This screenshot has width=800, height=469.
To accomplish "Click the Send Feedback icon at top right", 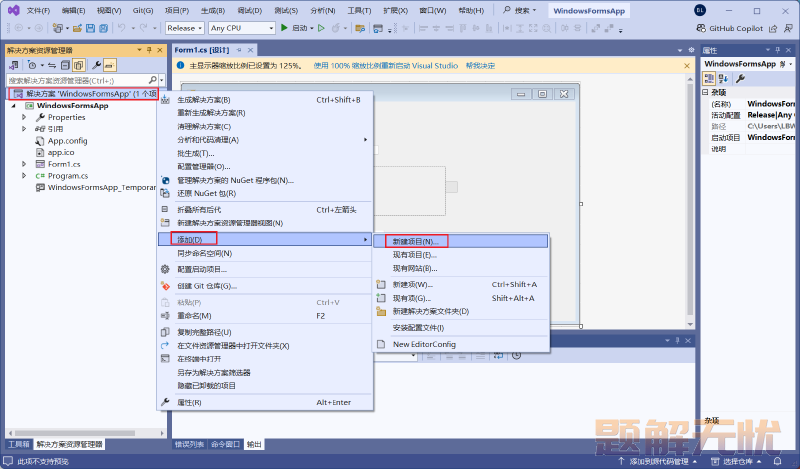I will 788,29.
